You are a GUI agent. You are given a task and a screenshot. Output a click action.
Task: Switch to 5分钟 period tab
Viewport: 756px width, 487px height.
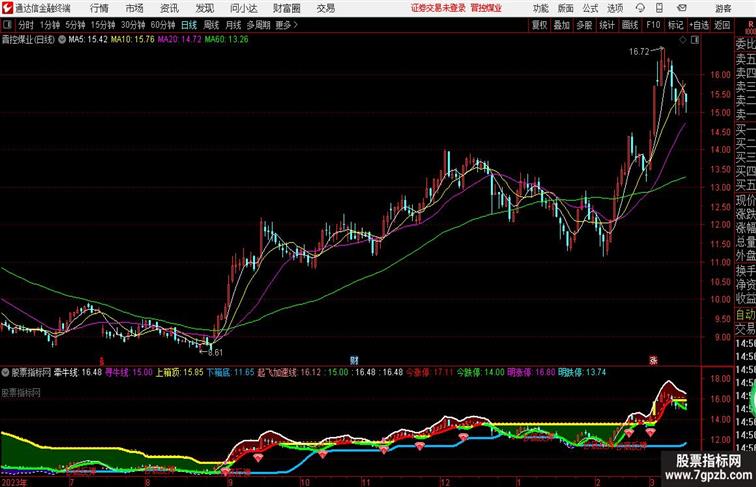tap(75, 25)
